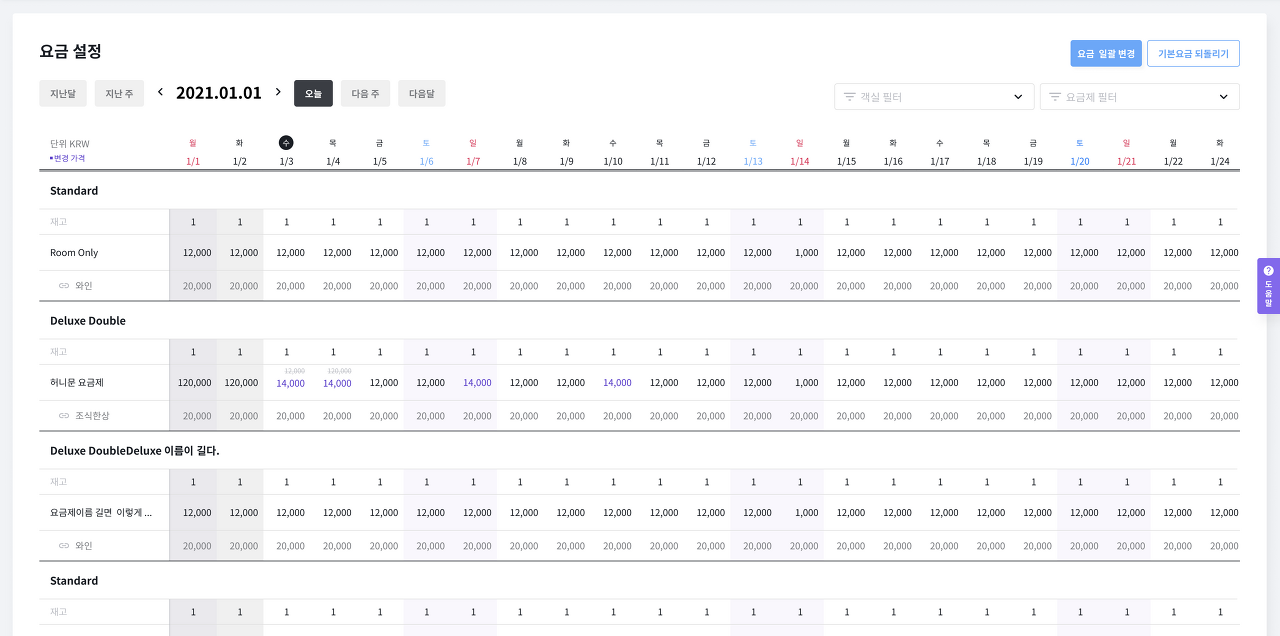Click Deluxe DoubleDeluxe 이름이 길다. heading
The width and height of the screenshot is (1280, 636).
click(135, 451)
